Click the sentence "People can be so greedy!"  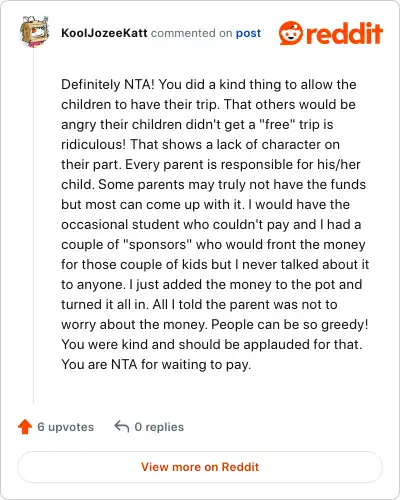coord(290,325)
